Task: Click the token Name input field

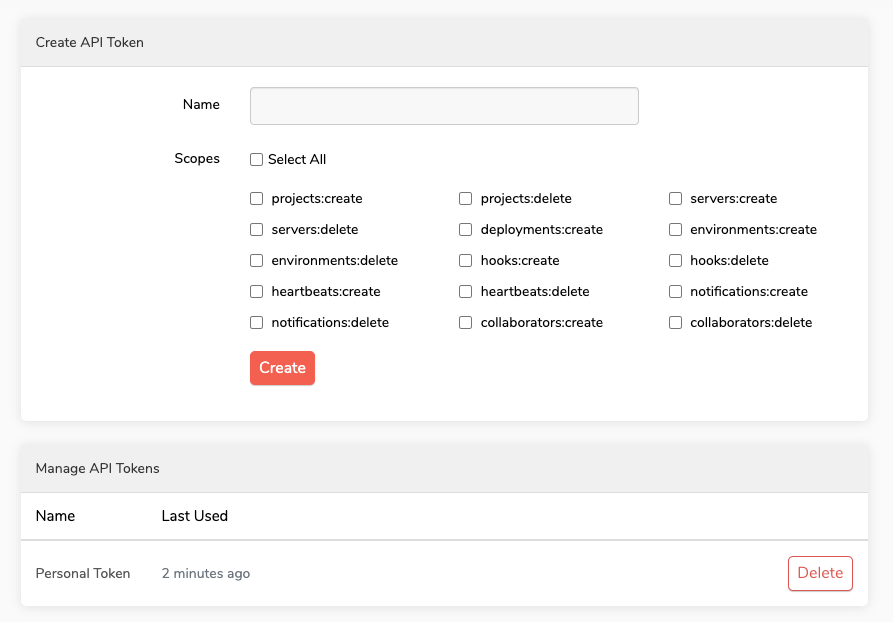Action: click(x=444, y=106)
